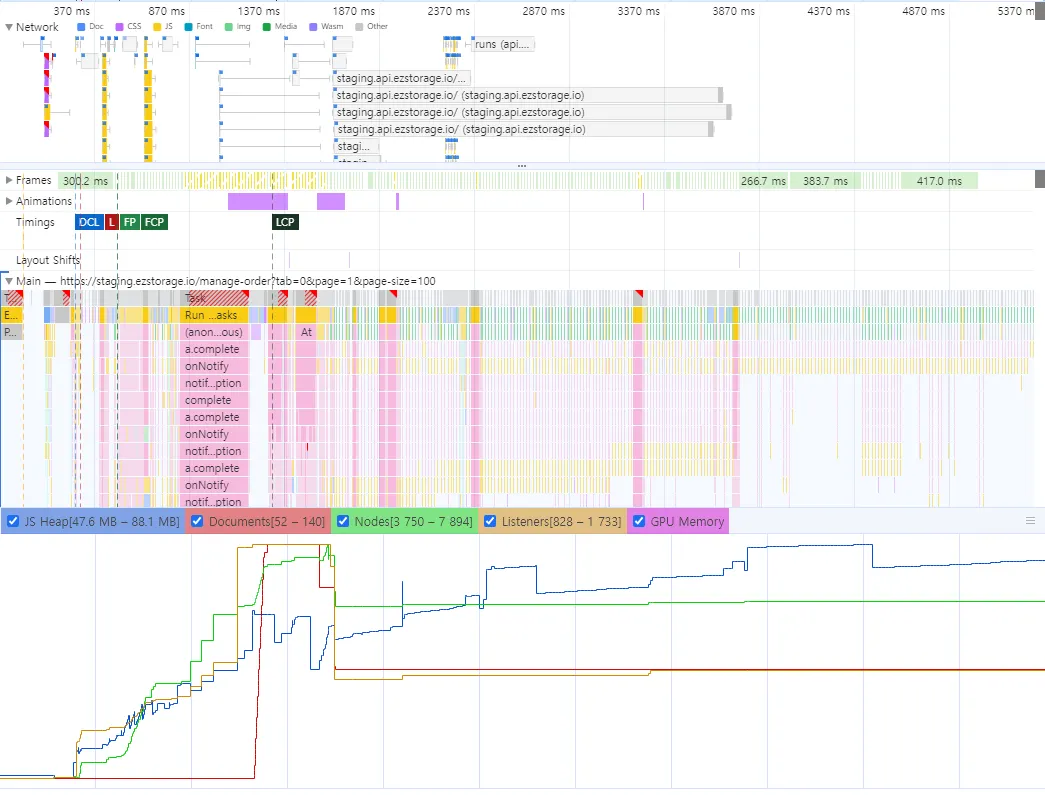This screenshot has width=1045, height=795.
Task: Select the 300.2 ms frame block
Action: pyautogui.click(x=84, y=181)
